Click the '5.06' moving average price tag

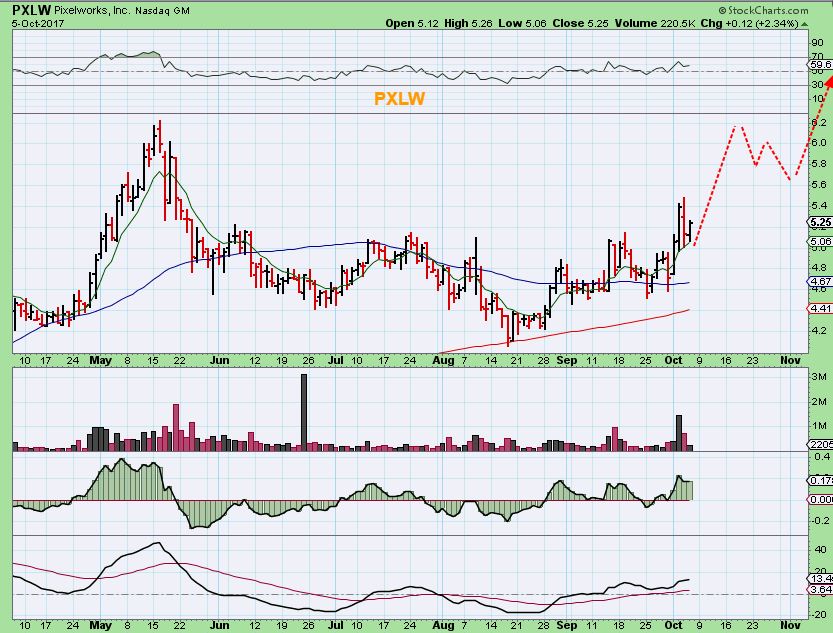pyautogui.click(x=820, y=242)
